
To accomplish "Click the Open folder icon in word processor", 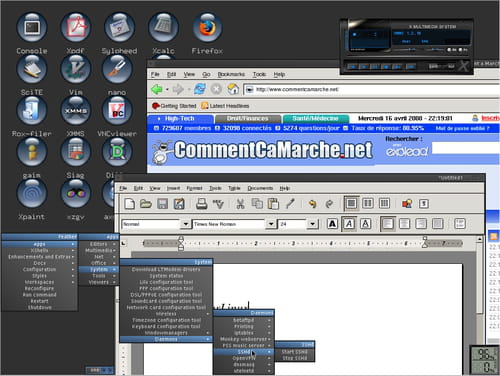I will tap(146, 203).
